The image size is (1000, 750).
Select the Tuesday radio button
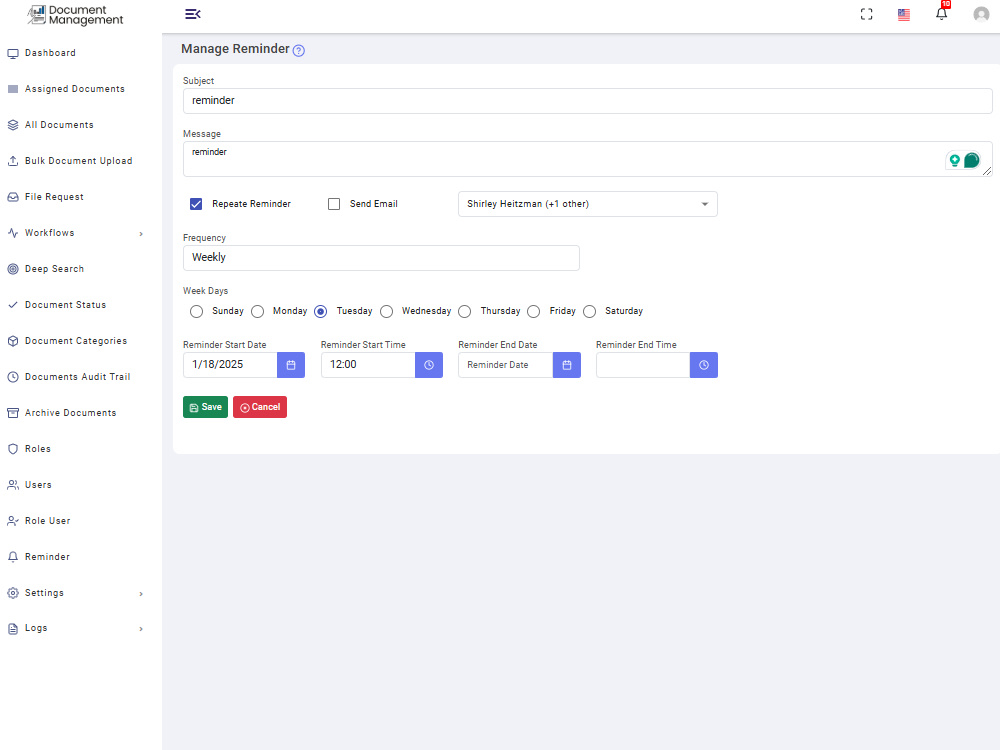[x=321, y=311]
